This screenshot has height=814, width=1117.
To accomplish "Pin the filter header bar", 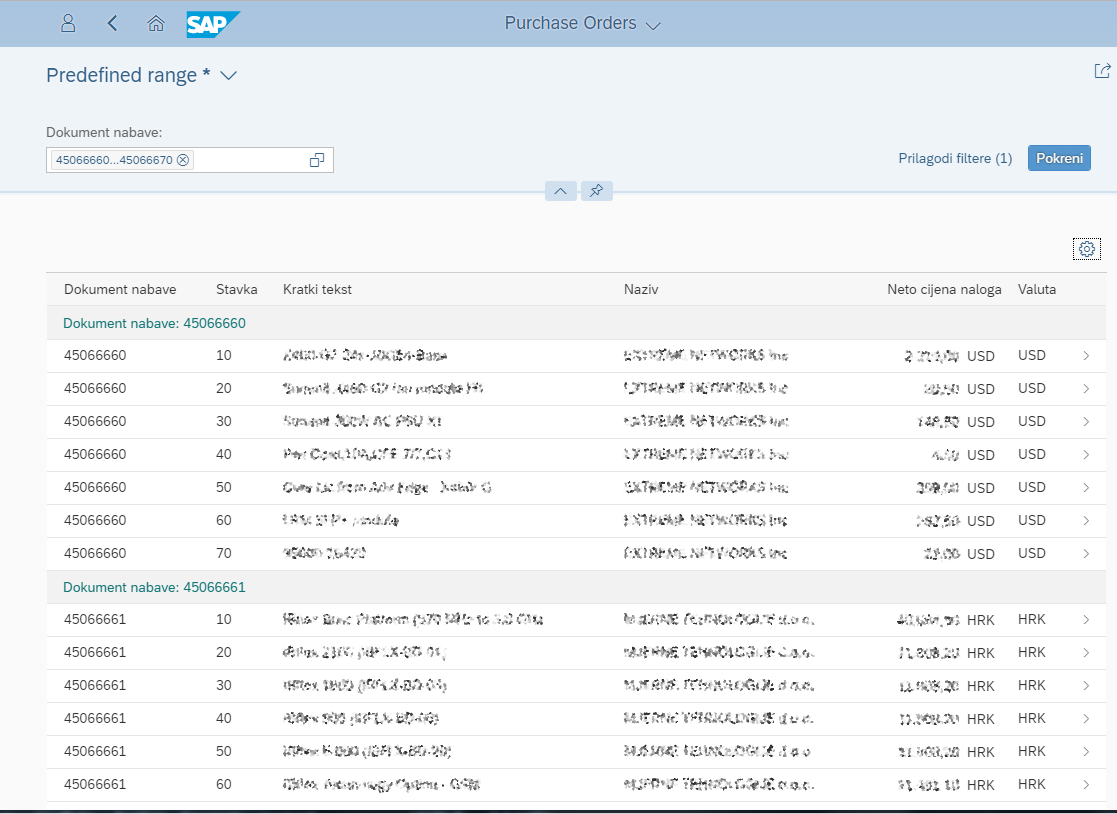I will (x=596, y=191).
